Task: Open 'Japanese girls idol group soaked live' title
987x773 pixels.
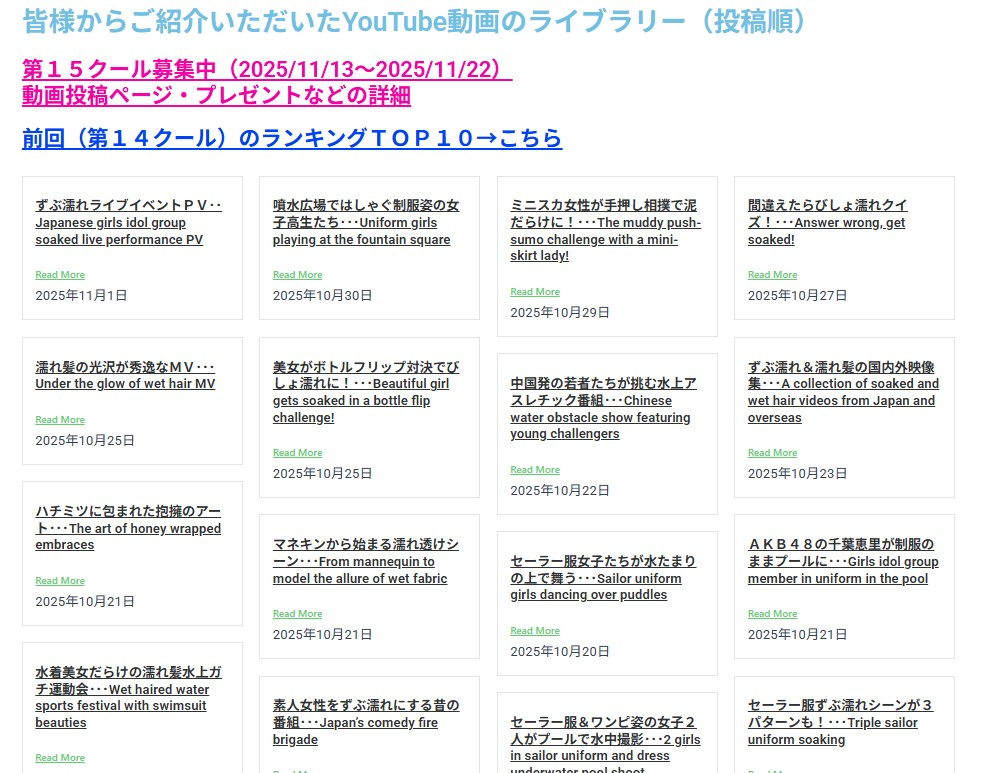Action: (128, 222)
